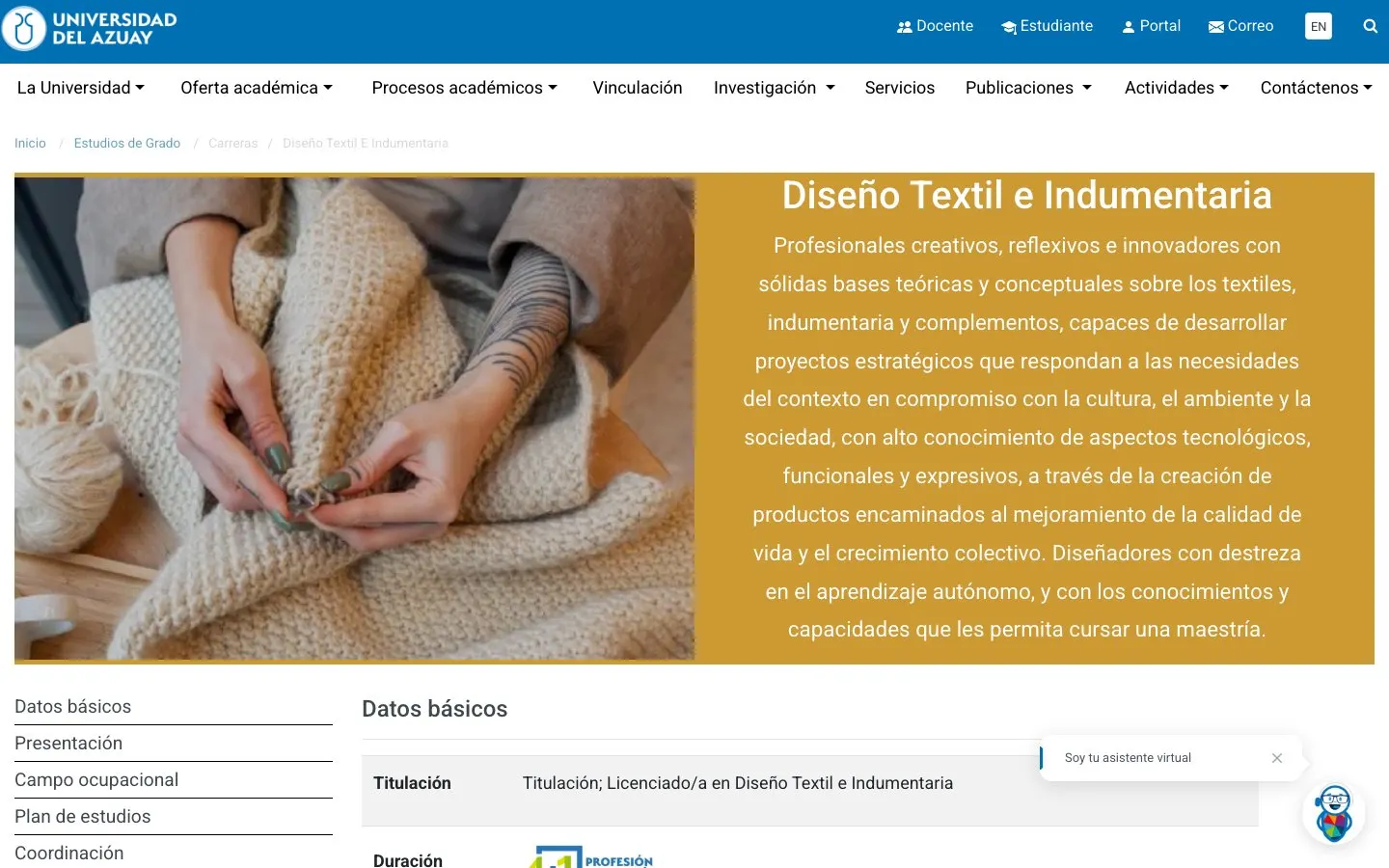Click the Titulación degree value text

[738, 783]
